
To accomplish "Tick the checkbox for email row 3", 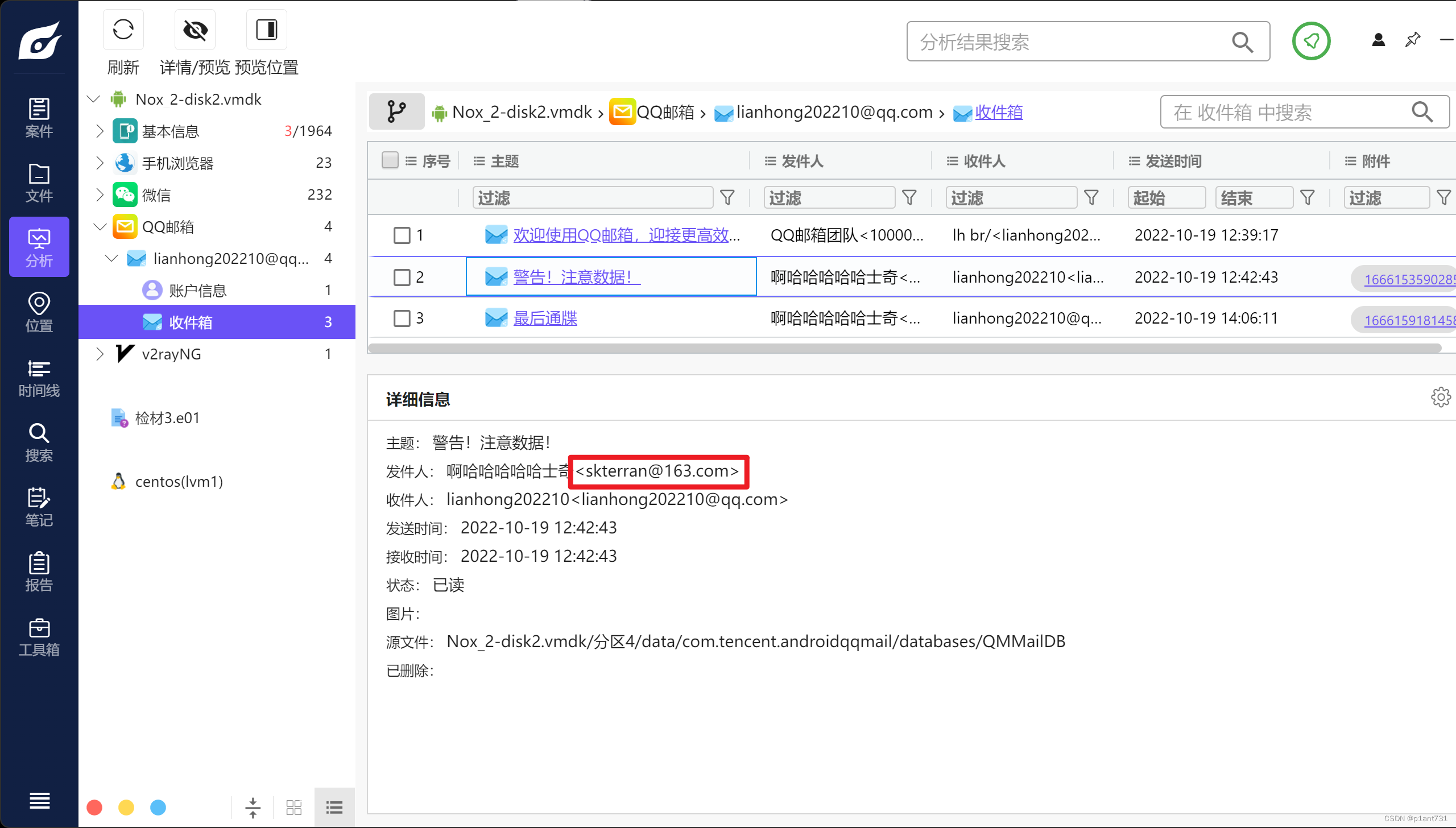I will click(x=402, y=318).
